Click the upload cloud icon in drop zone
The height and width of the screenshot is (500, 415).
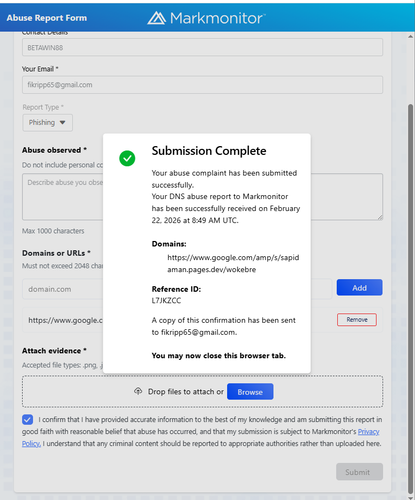pyautogui.click(x=138, y=391)
